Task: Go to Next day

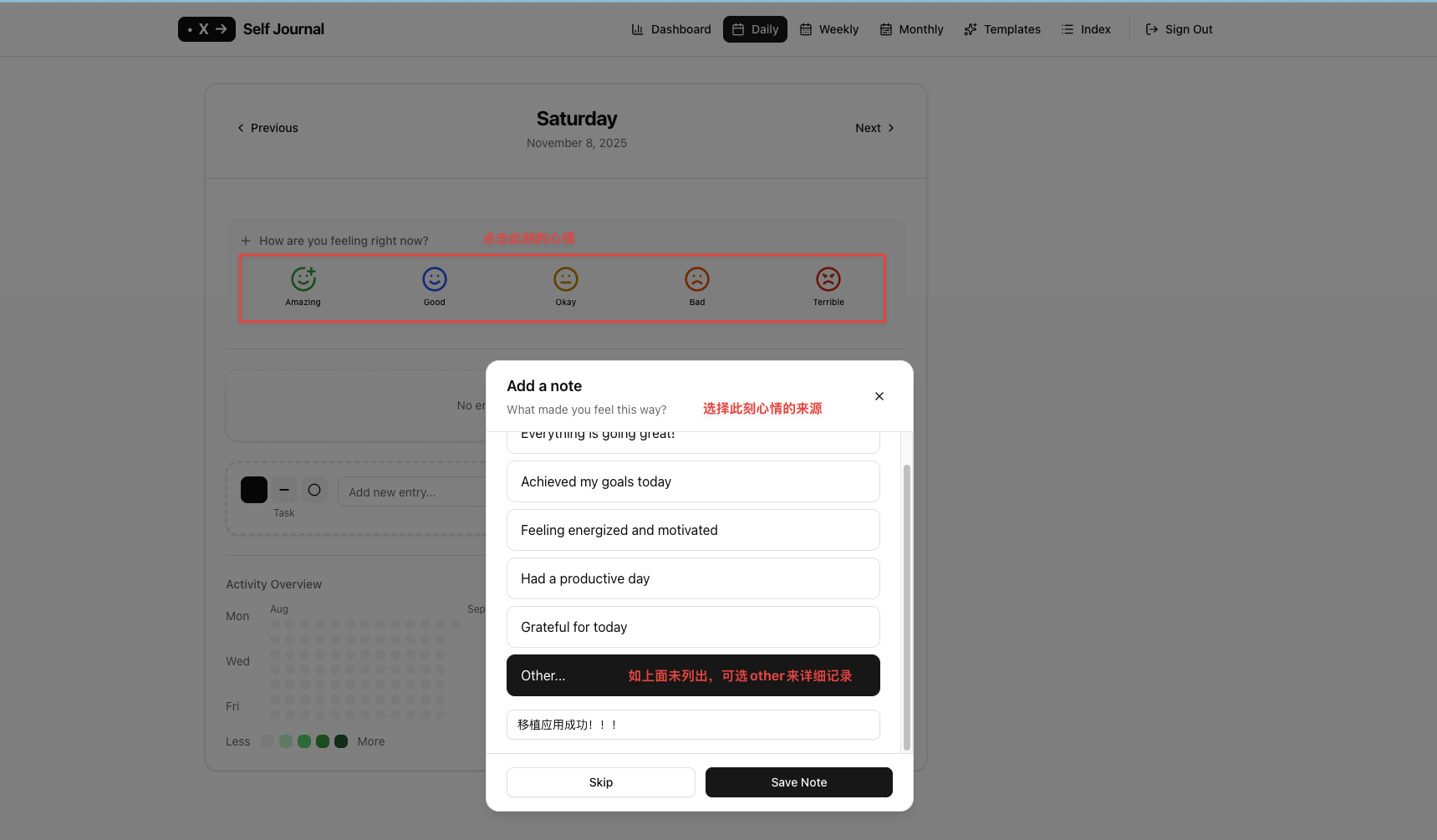Action: [874, 128]
